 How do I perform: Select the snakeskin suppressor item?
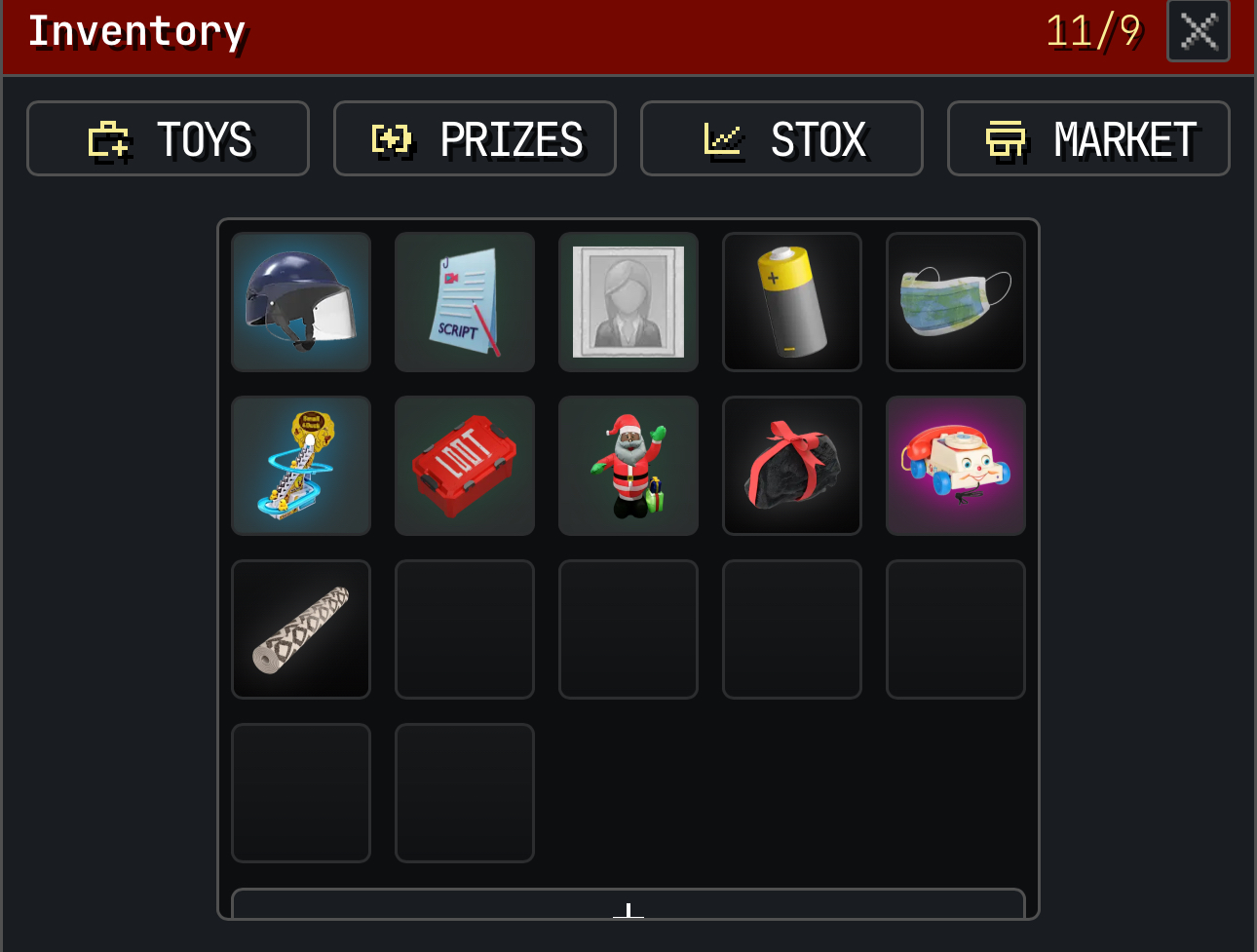[x=301, y=629]
